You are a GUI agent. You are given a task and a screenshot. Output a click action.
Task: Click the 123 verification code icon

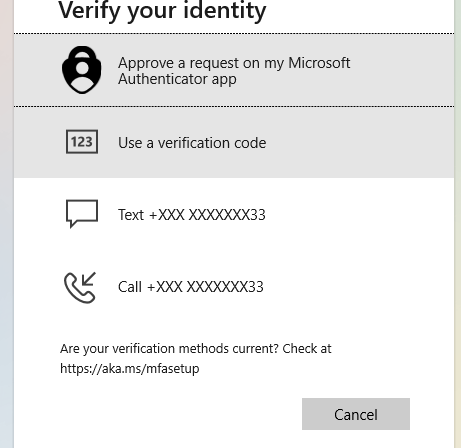click(x=82, y=142)
